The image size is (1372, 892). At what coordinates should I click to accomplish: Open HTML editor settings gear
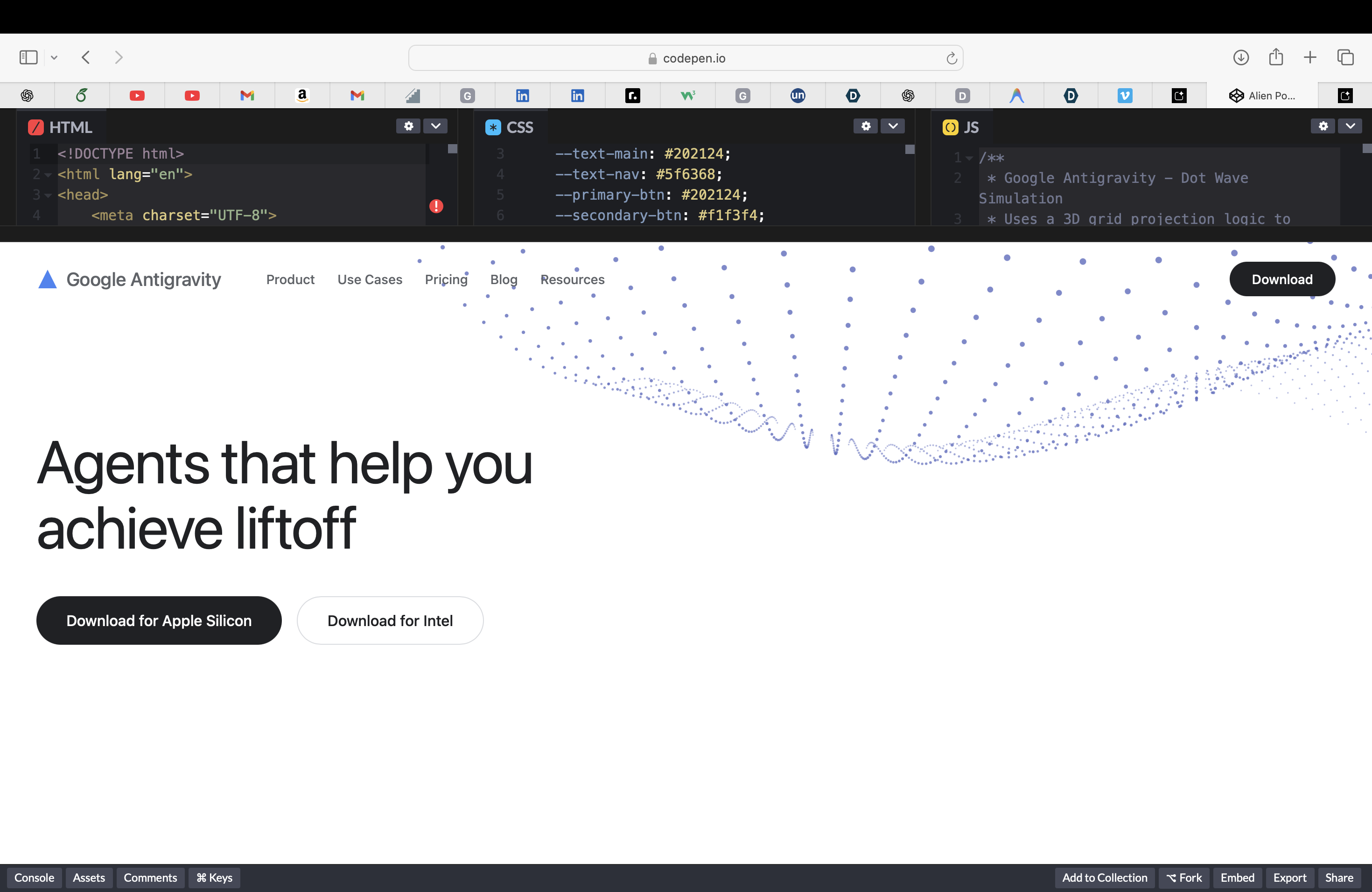(x=408, y=126)
